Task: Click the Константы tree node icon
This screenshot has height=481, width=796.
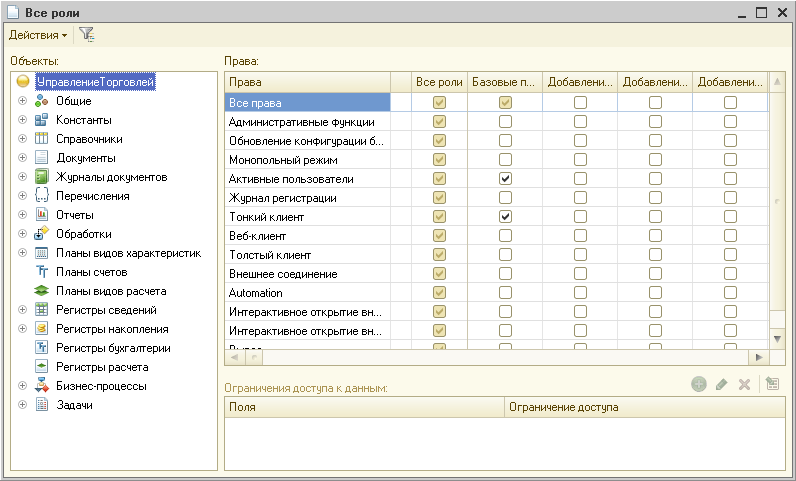Action: click(x=42, y=120)
